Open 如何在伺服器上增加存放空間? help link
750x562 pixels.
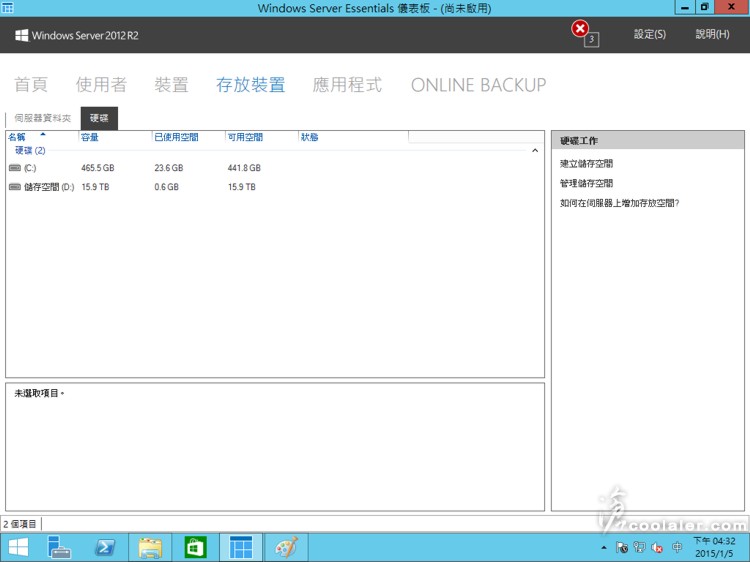[619, 203]
